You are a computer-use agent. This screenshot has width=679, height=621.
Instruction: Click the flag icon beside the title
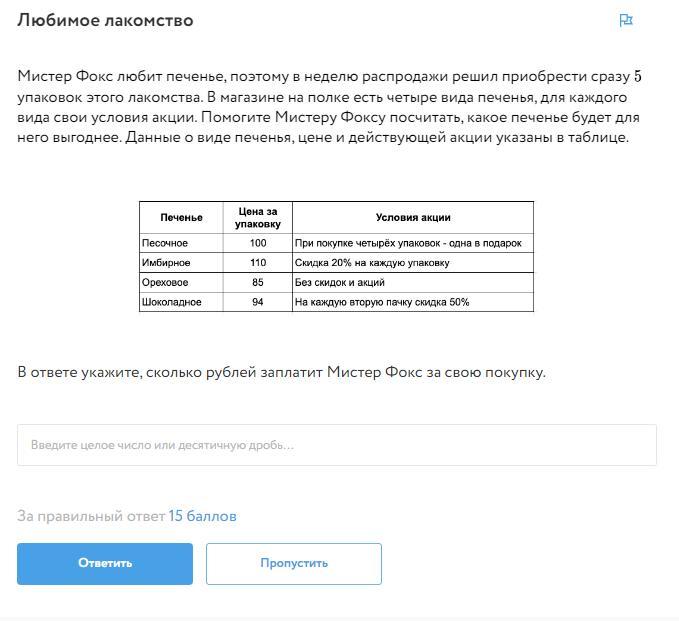(x=626, y=20)
